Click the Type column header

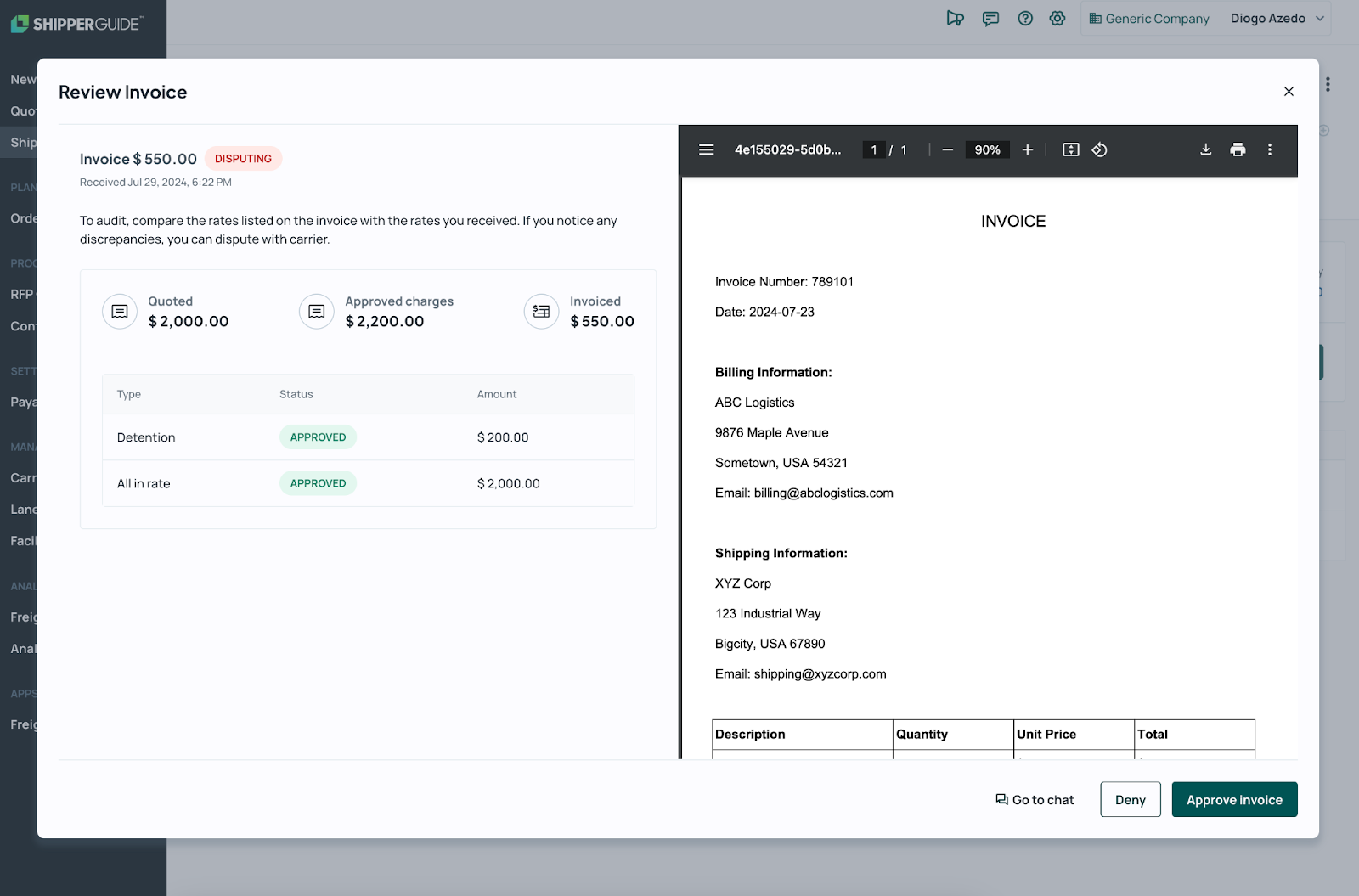pos(129,394)
